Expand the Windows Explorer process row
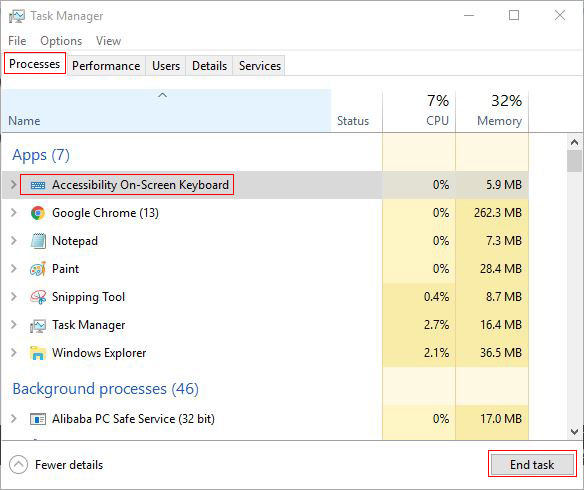 click(13, 353)
